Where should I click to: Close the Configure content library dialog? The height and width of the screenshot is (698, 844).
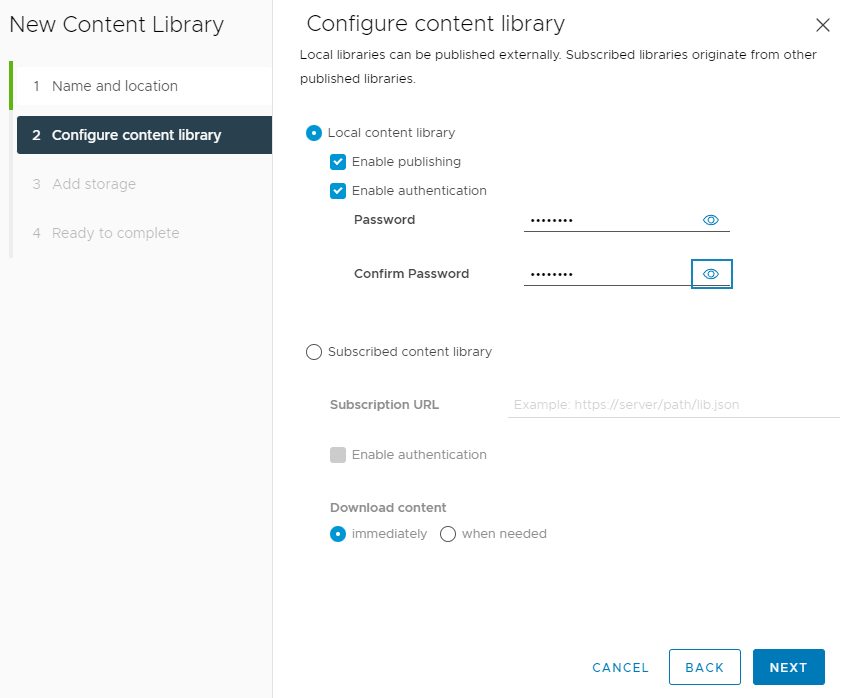tap(822, 25)
